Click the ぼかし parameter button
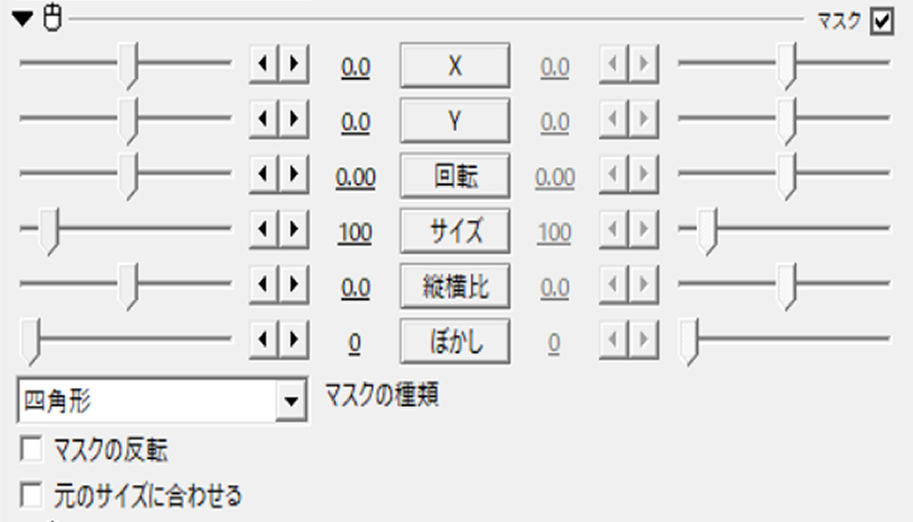 click(455, 341)
